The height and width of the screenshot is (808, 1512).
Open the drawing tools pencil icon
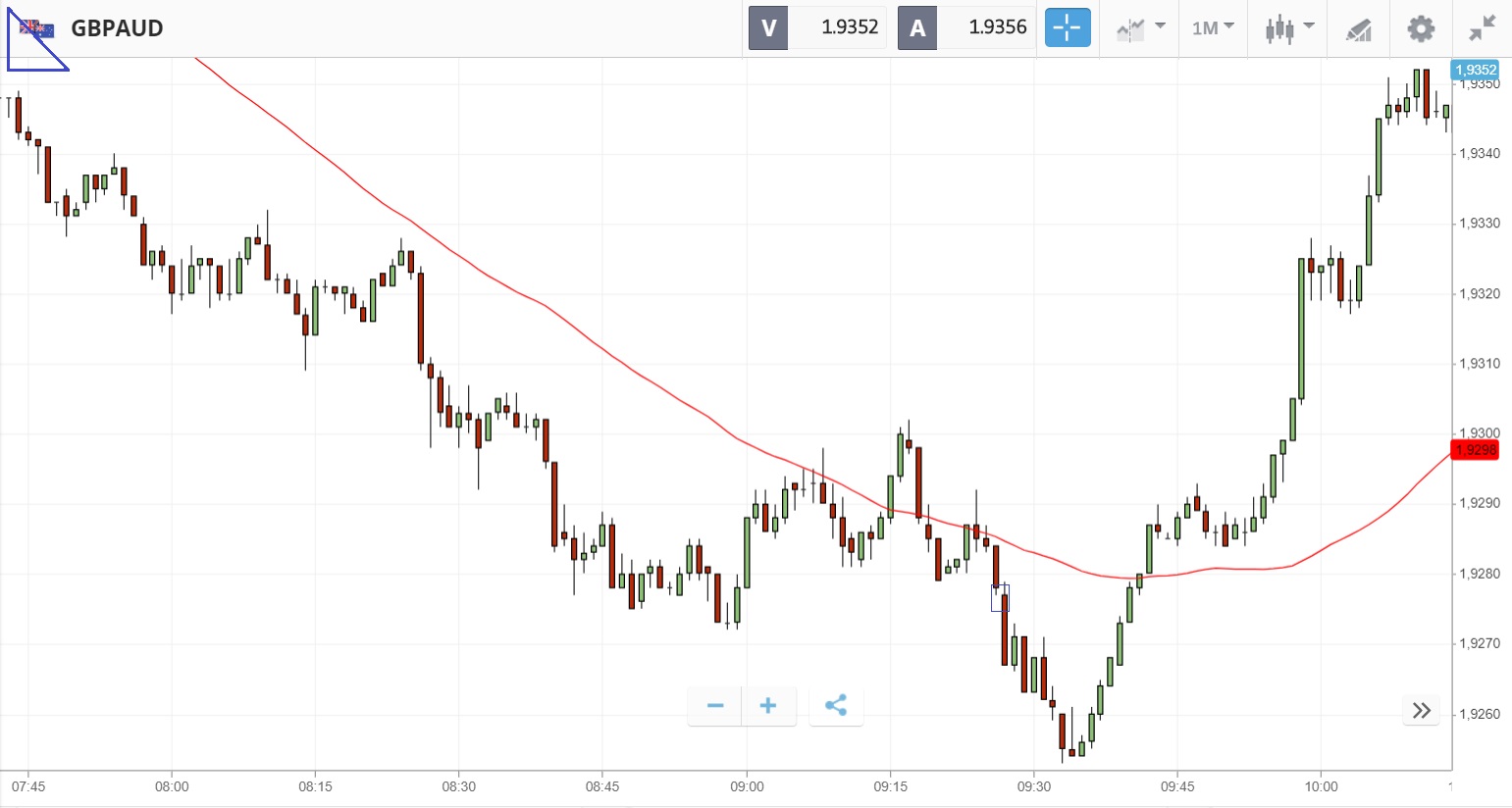tap(1358, 29)
